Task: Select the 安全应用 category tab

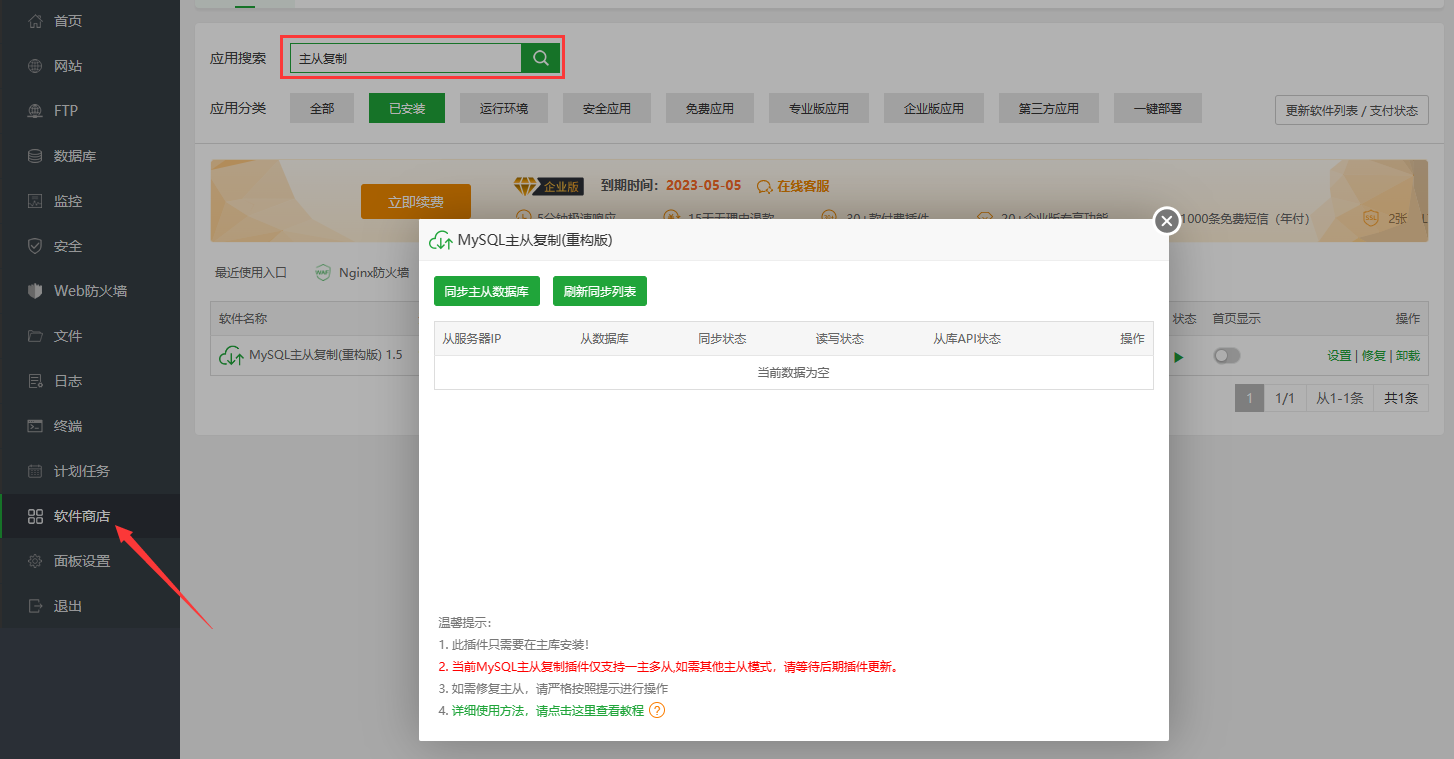Action: 607,108
